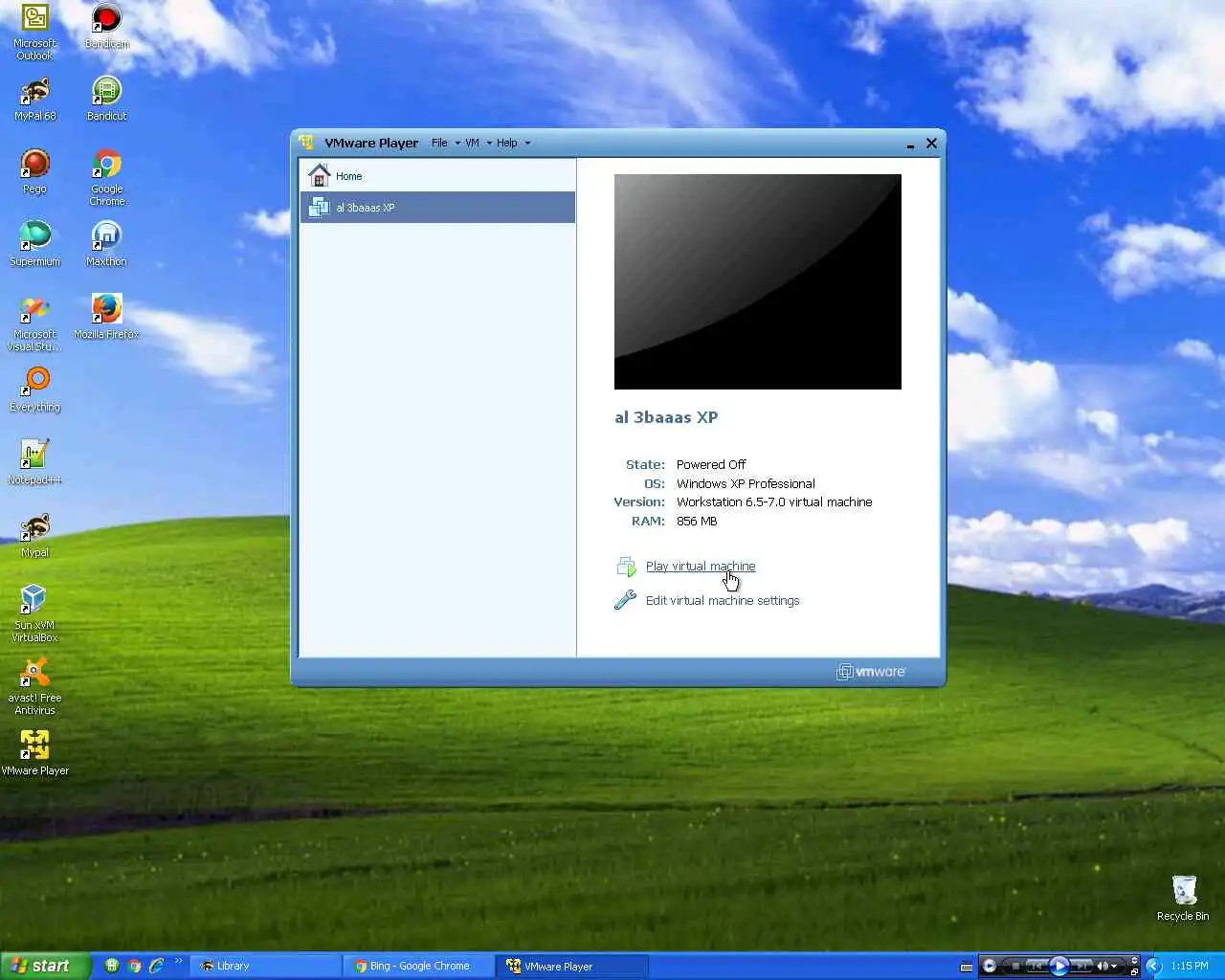The height and width of the screenshot is (980, 1225).
Task: Select the Notepad++ desktop icon
Action: (34, 462)
